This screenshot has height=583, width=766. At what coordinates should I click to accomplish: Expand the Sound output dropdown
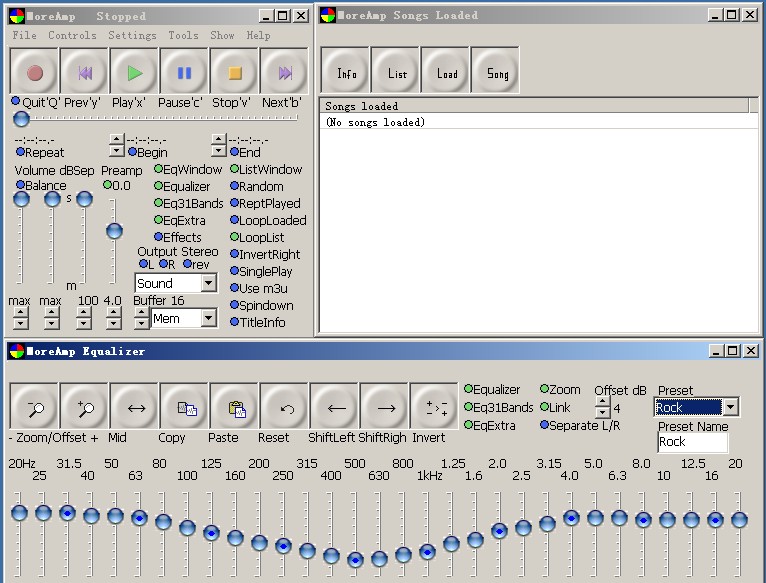208,284
